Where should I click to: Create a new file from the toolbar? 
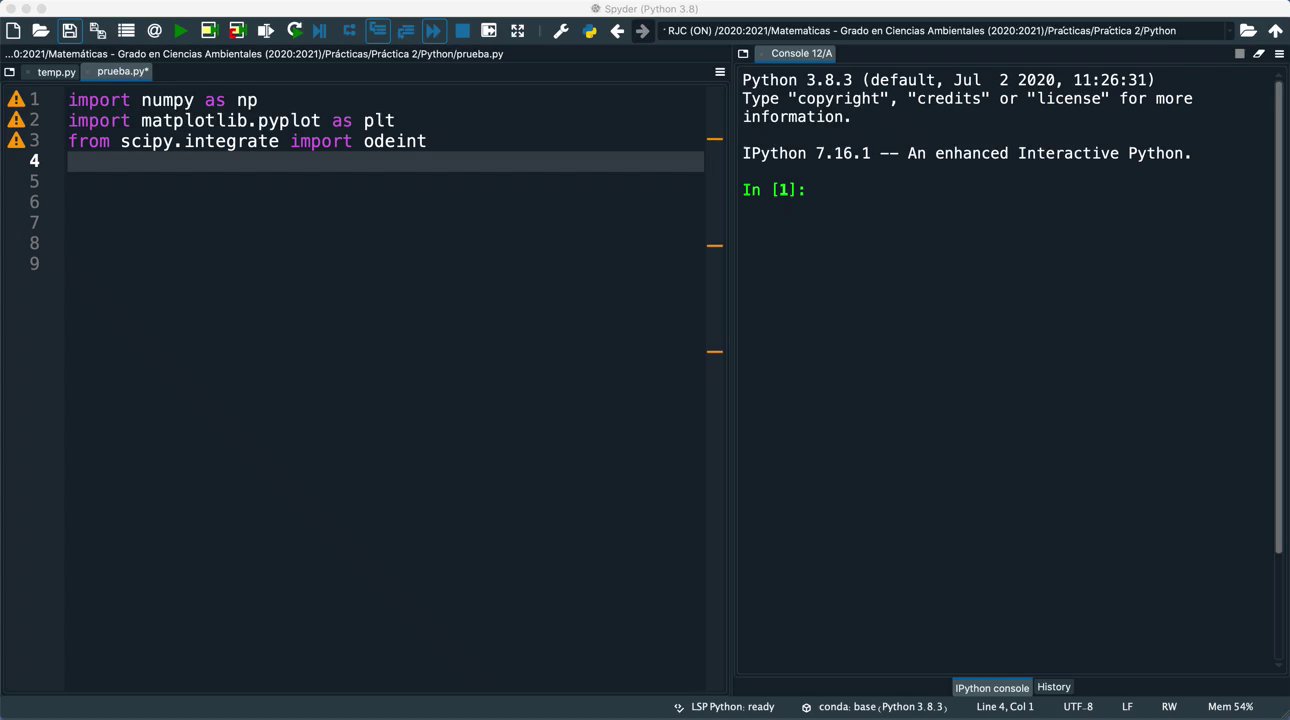point(13,31)
